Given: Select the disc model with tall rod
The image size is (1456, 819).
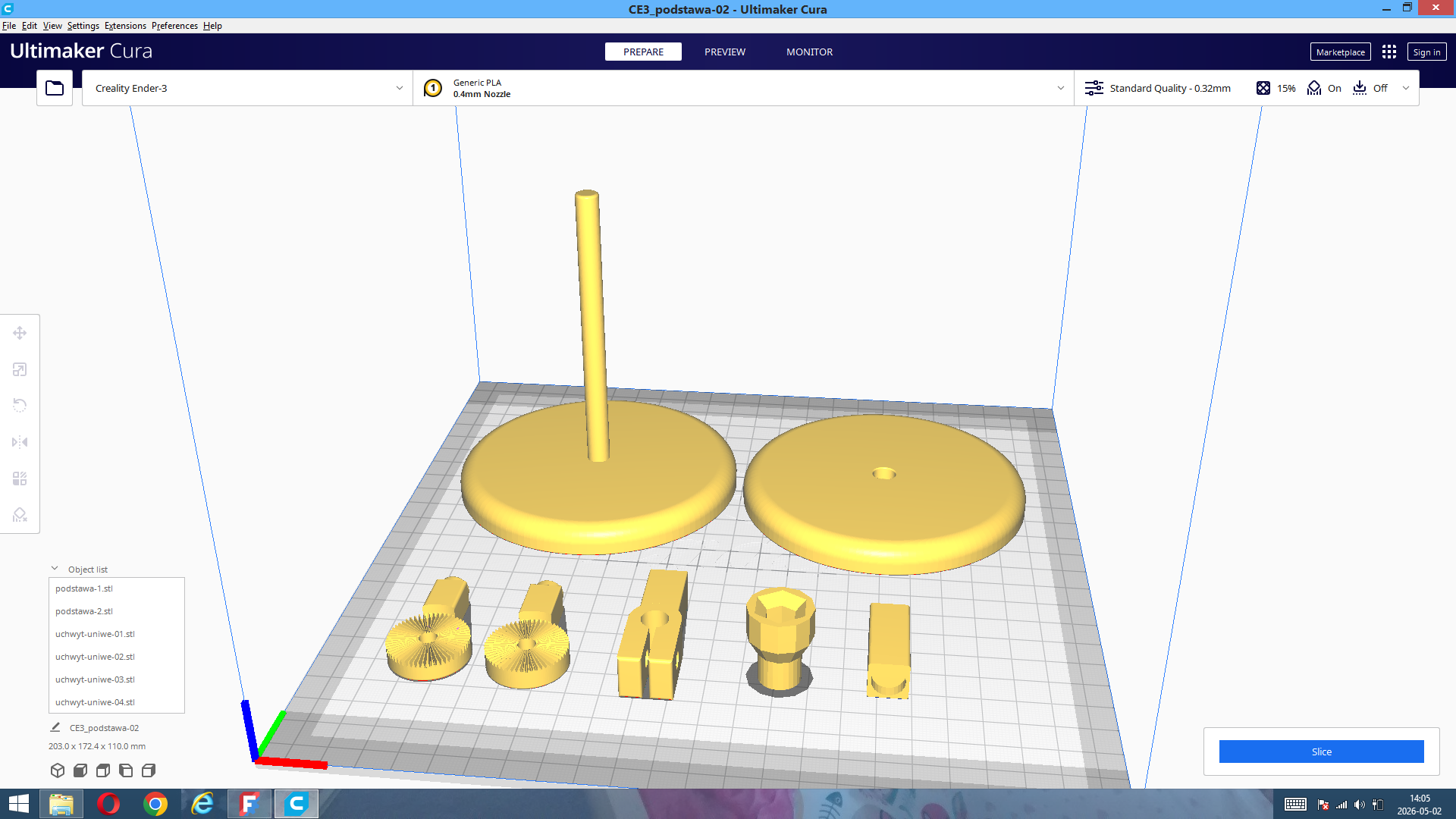Looking at the screenshot, I should point(599,485).
